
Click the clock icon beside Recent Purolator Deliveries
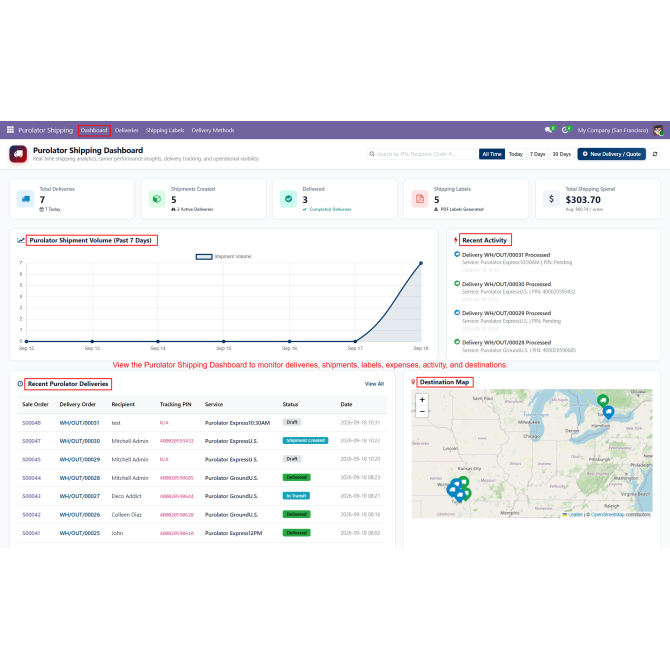click(20, 384)
